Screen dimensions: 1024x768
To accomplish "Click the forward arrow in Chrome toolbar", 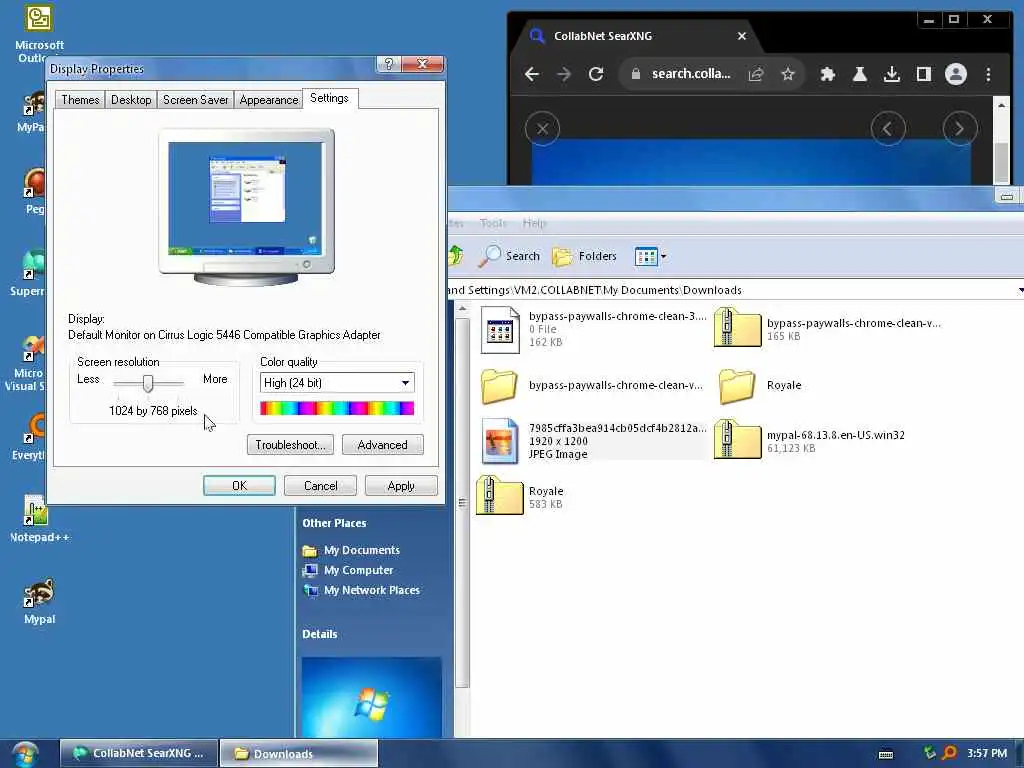I will [x=564, y=74].
